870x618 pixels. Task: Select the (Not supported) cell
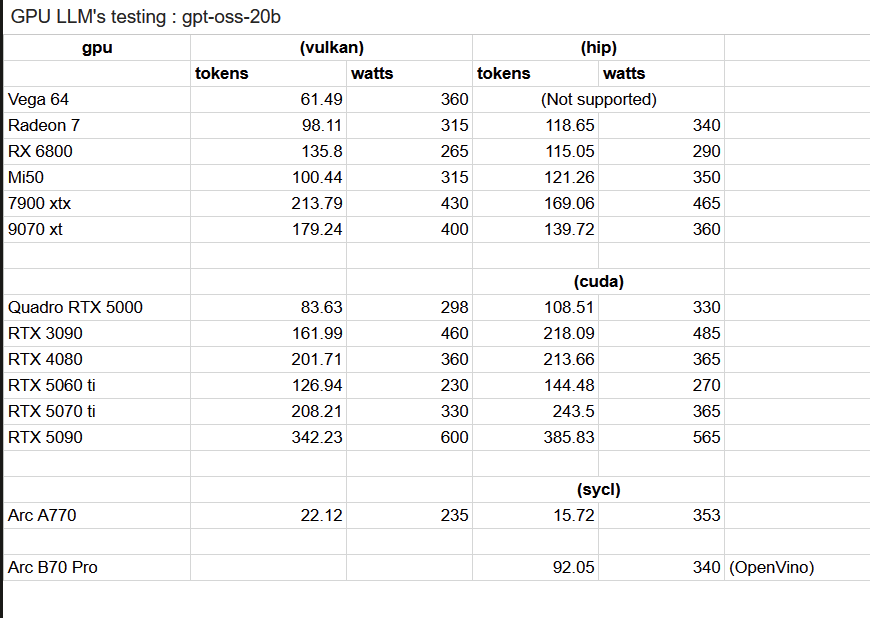[598, 99]
